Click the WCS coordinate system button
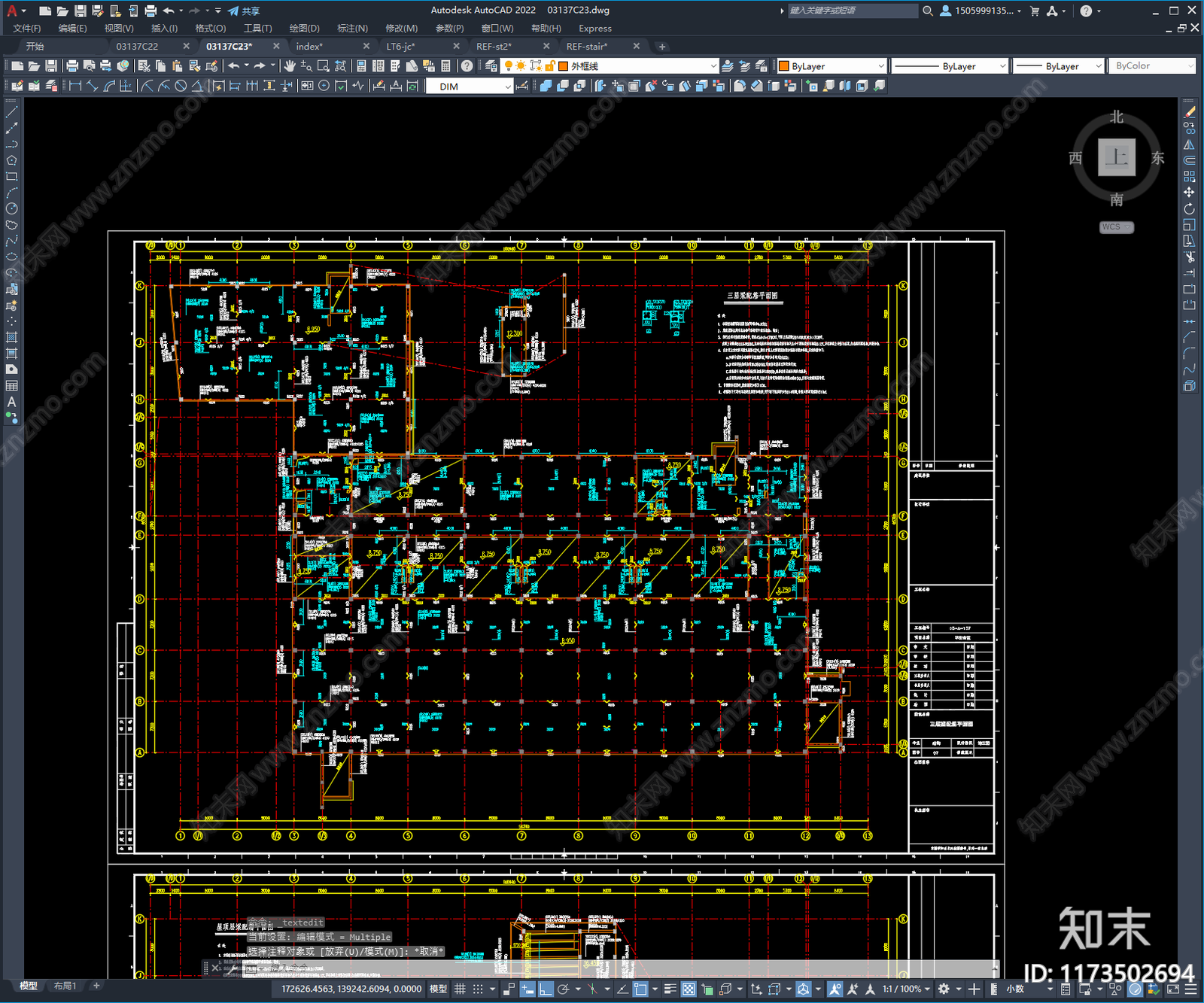 tap(1116, 227)
